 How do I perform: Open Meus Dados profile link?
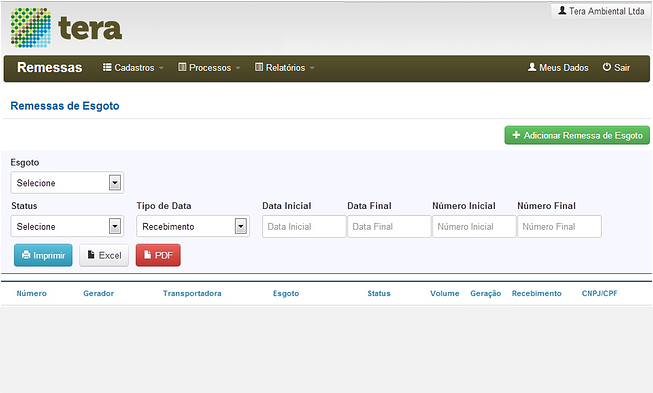pos(558,67)
